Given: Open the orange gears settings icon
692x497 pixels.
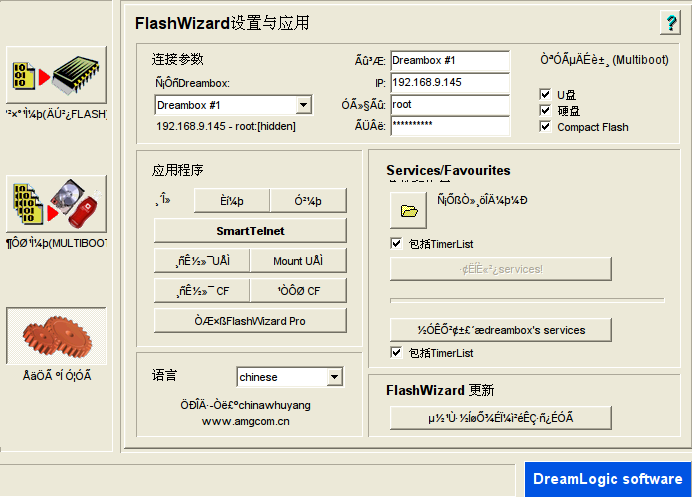Looking at the screenshot, I should (x=56, y=336).
